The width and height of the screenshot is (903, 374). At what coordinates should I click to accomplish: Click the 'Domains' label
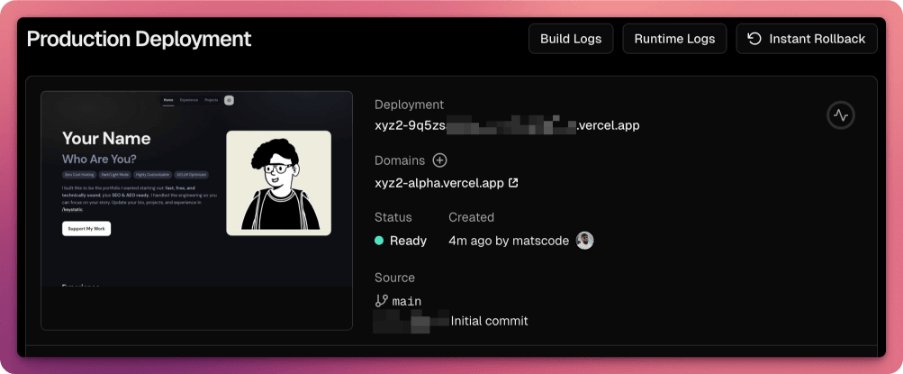[400, 160]
